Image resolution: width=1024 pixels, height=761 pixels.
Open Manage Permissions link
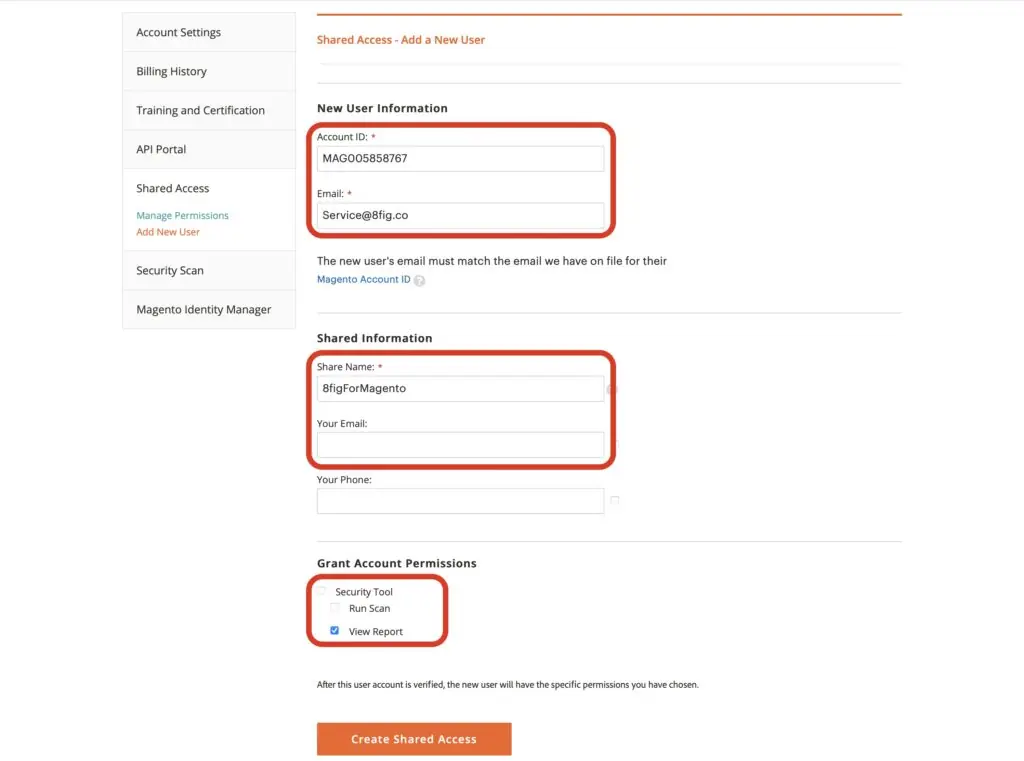(182, 216)
